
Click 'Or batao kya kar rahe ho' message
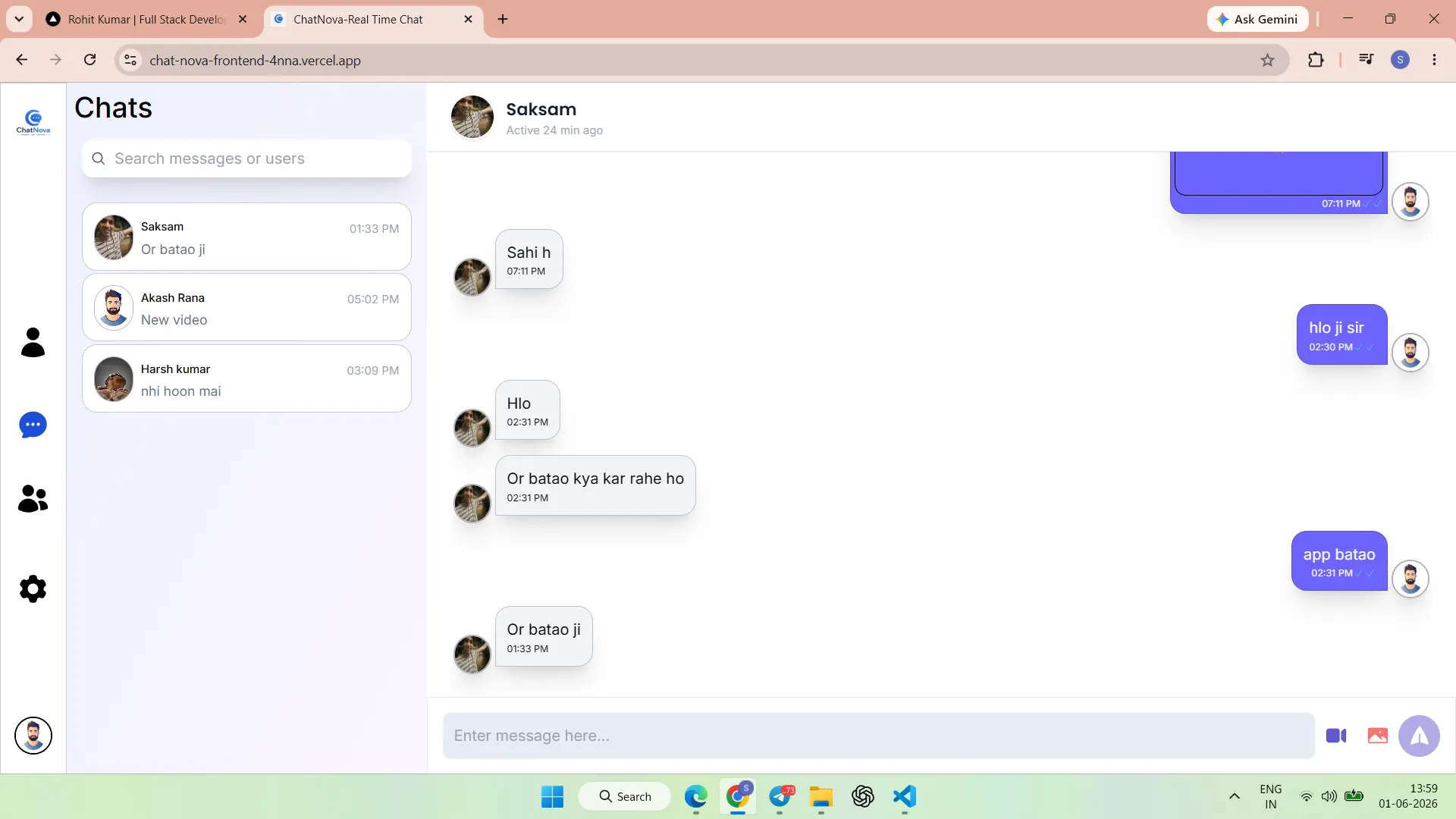595,485
